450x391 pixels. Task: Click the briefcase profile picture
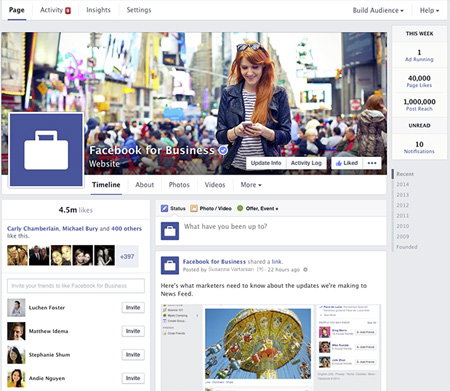point(46,150)
